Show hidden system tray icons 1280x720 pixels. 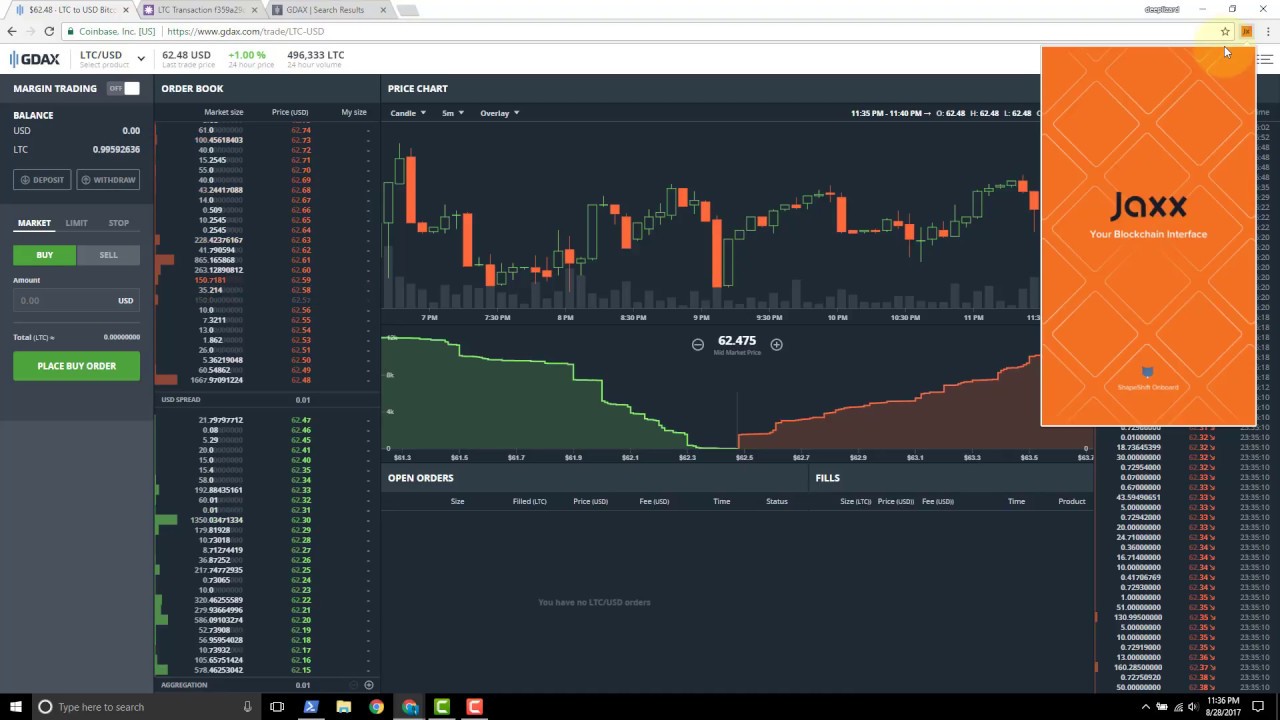(x=1146, y=707)
